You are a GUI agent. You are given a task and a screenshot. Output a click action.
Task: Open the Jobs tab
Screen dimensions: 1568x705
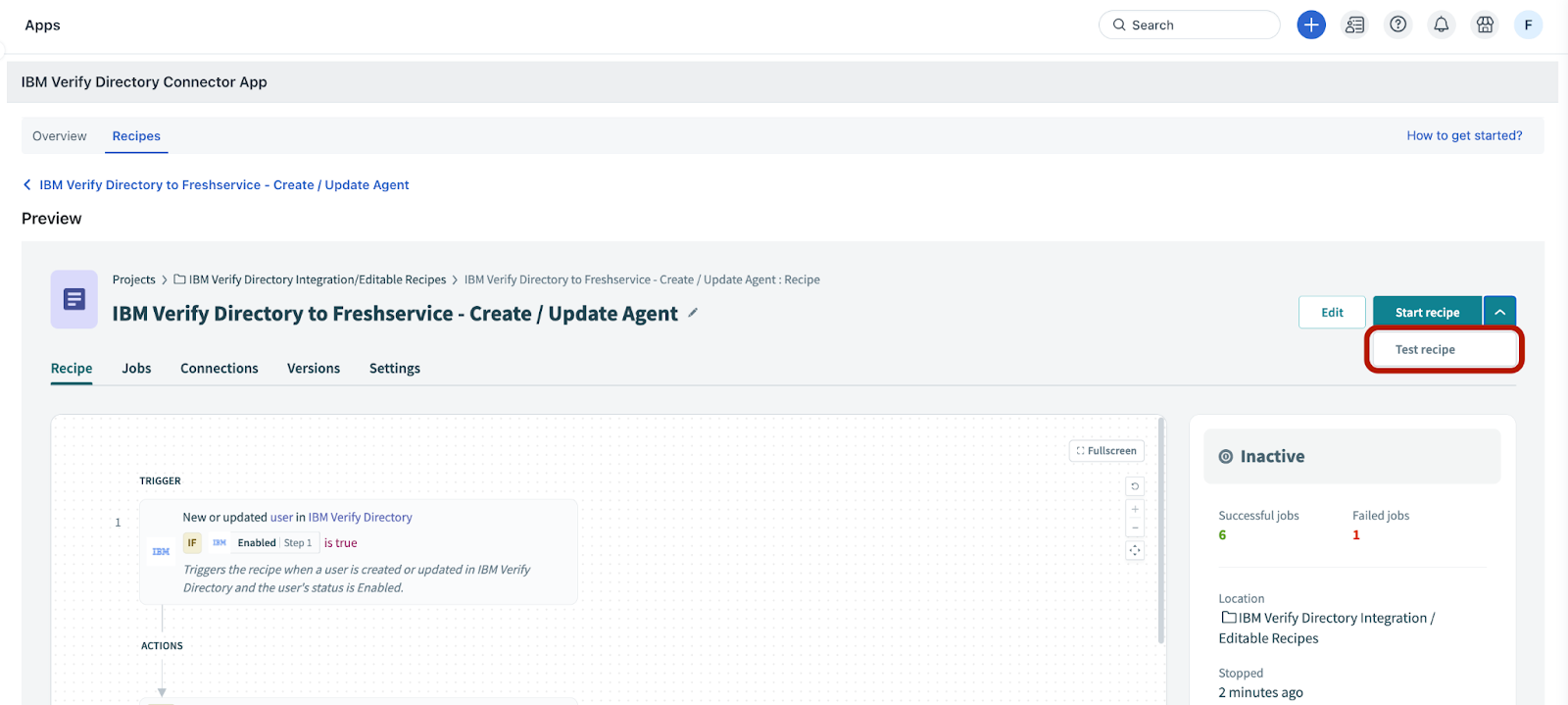tap(136, 369)
